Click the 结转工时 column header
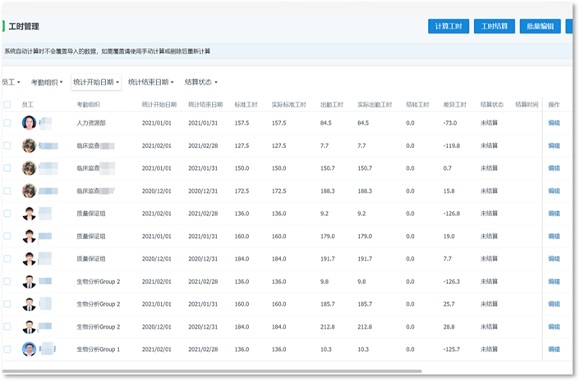The image size is (580, 385). coord(417,105)
